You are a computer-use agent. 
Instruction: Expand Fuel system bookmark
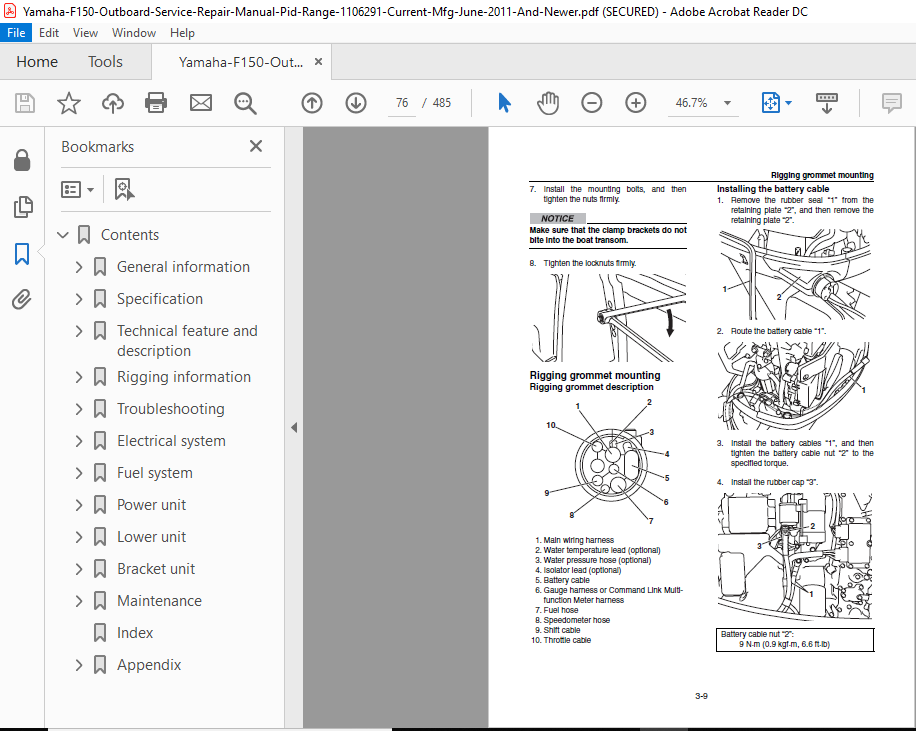[x=79, y=473]
